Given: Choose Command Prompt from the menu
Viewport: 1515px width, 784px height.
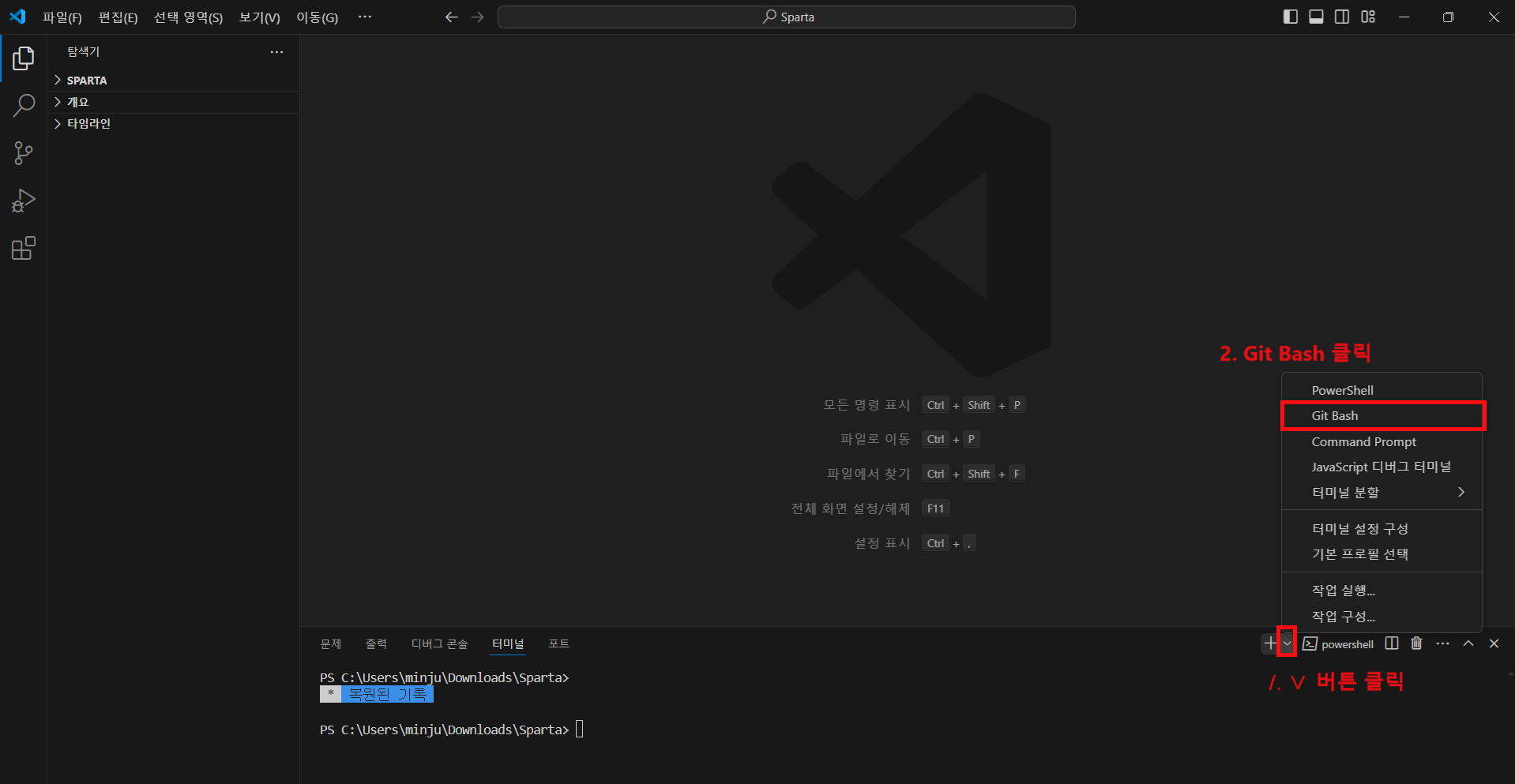Looking at the screenshot, I should pyautogui.click(x=1382, y=441).
